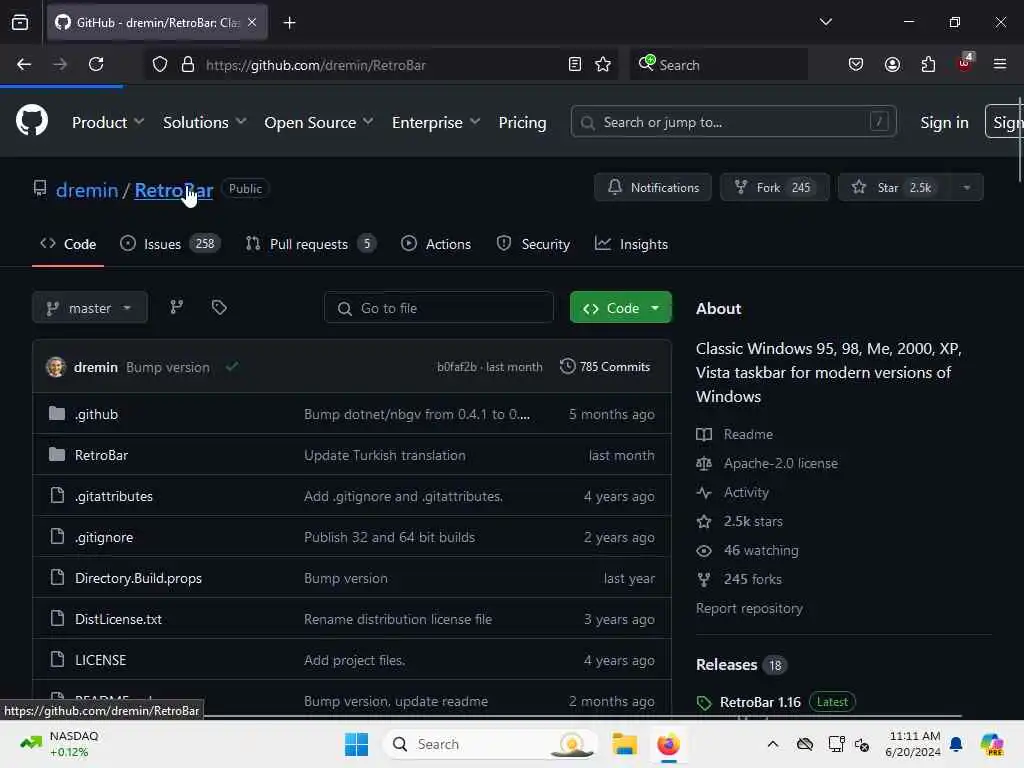Open the extensions puzzle icon
Image resolution: width=1024 pixels, height=768 pixels.
point(928,64)
